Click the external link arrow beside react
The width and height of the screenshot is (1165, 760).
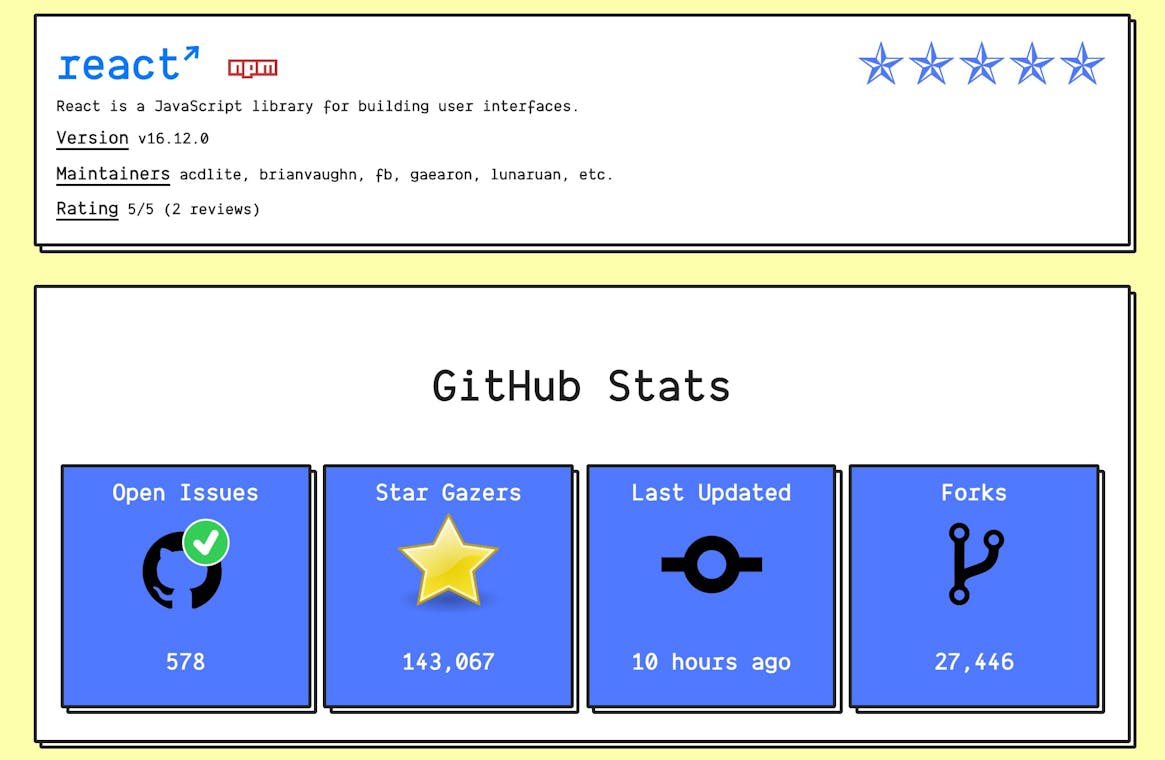[x=192, y=53]
